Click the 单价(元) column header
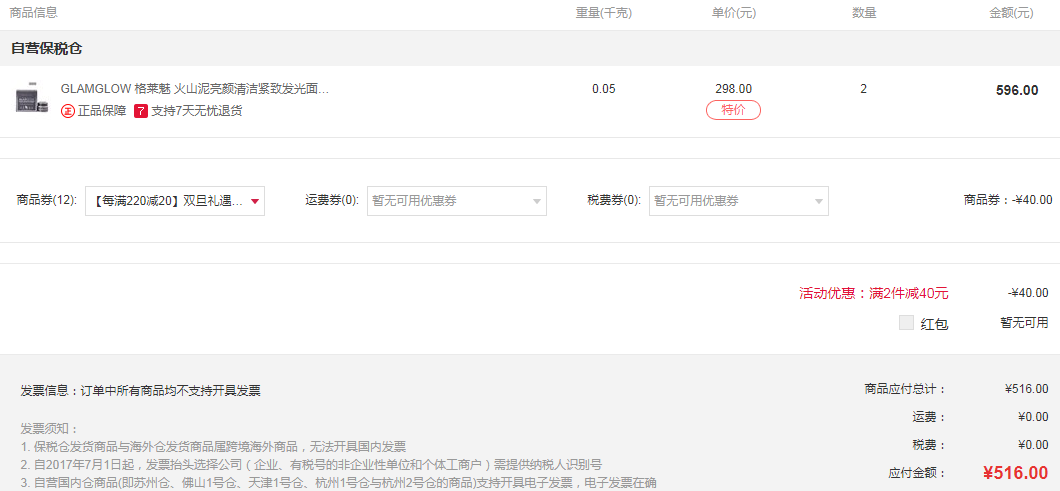The height and width of the screenshot is (491, 1060). click(x=733, y=13)
